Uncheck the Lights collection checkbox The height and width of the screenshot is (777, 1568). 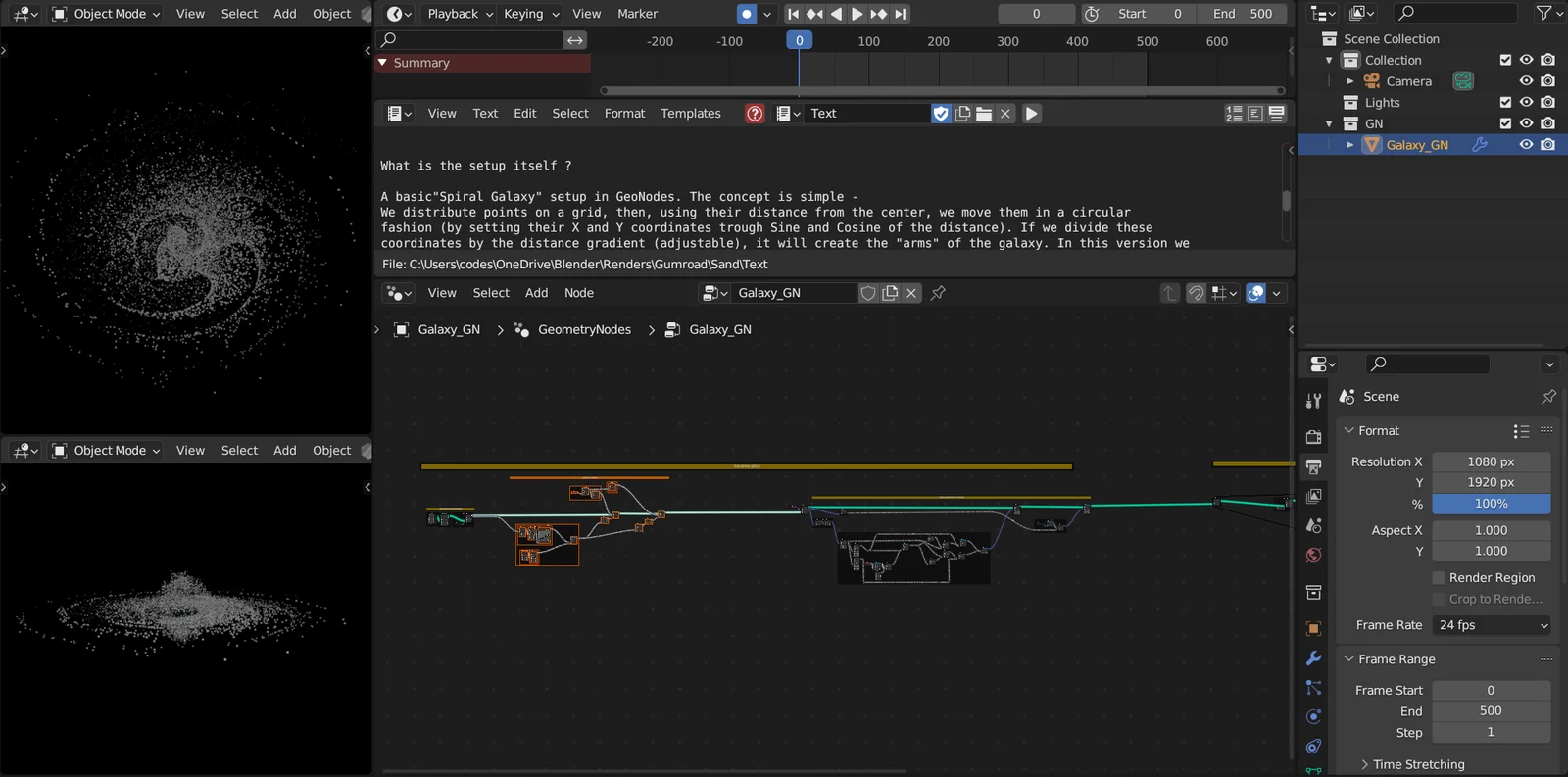[x=1505, y=102]
